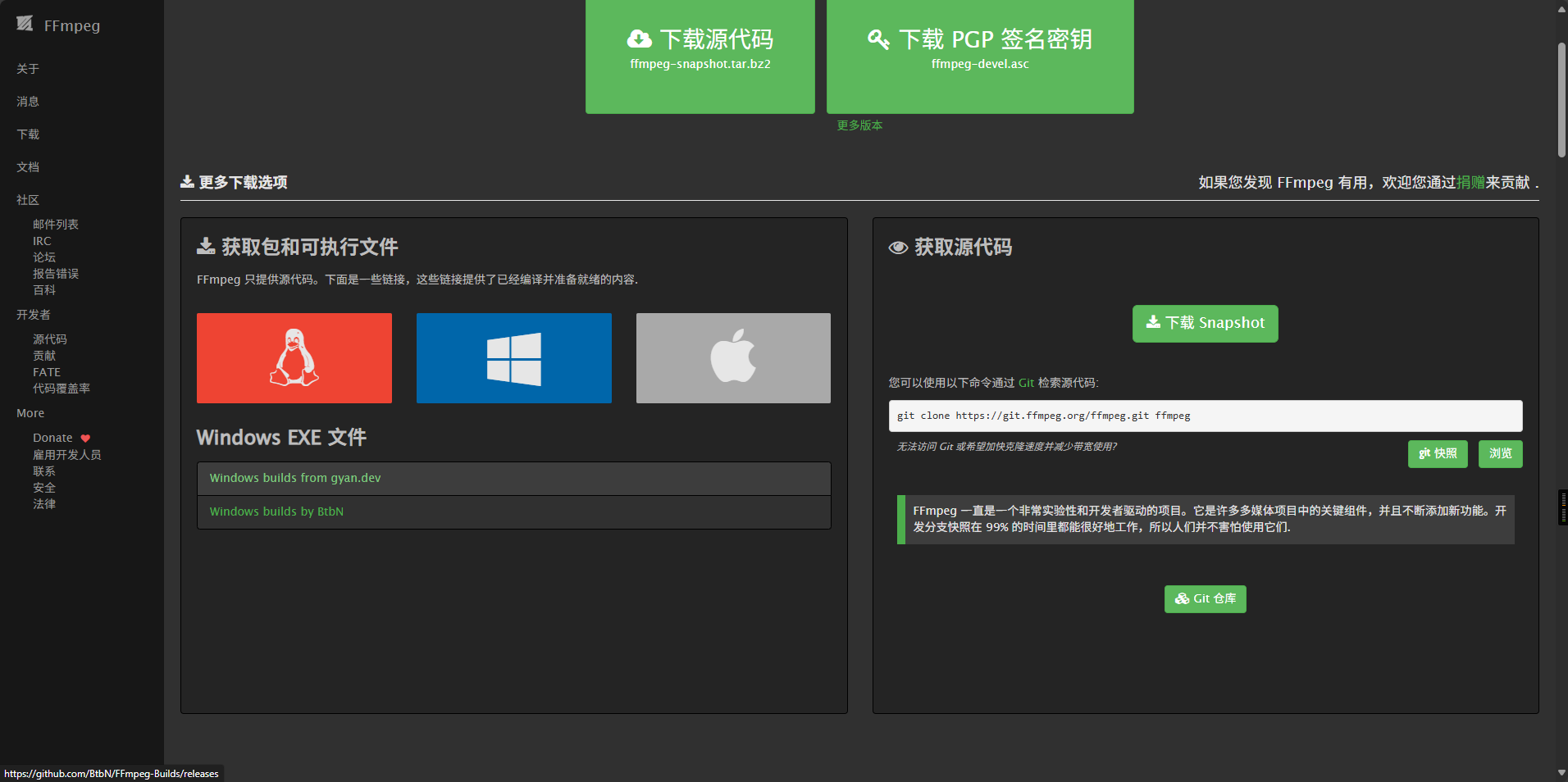
Task: Open 下载 Download in sidebar
Action: tap(28, 134)
